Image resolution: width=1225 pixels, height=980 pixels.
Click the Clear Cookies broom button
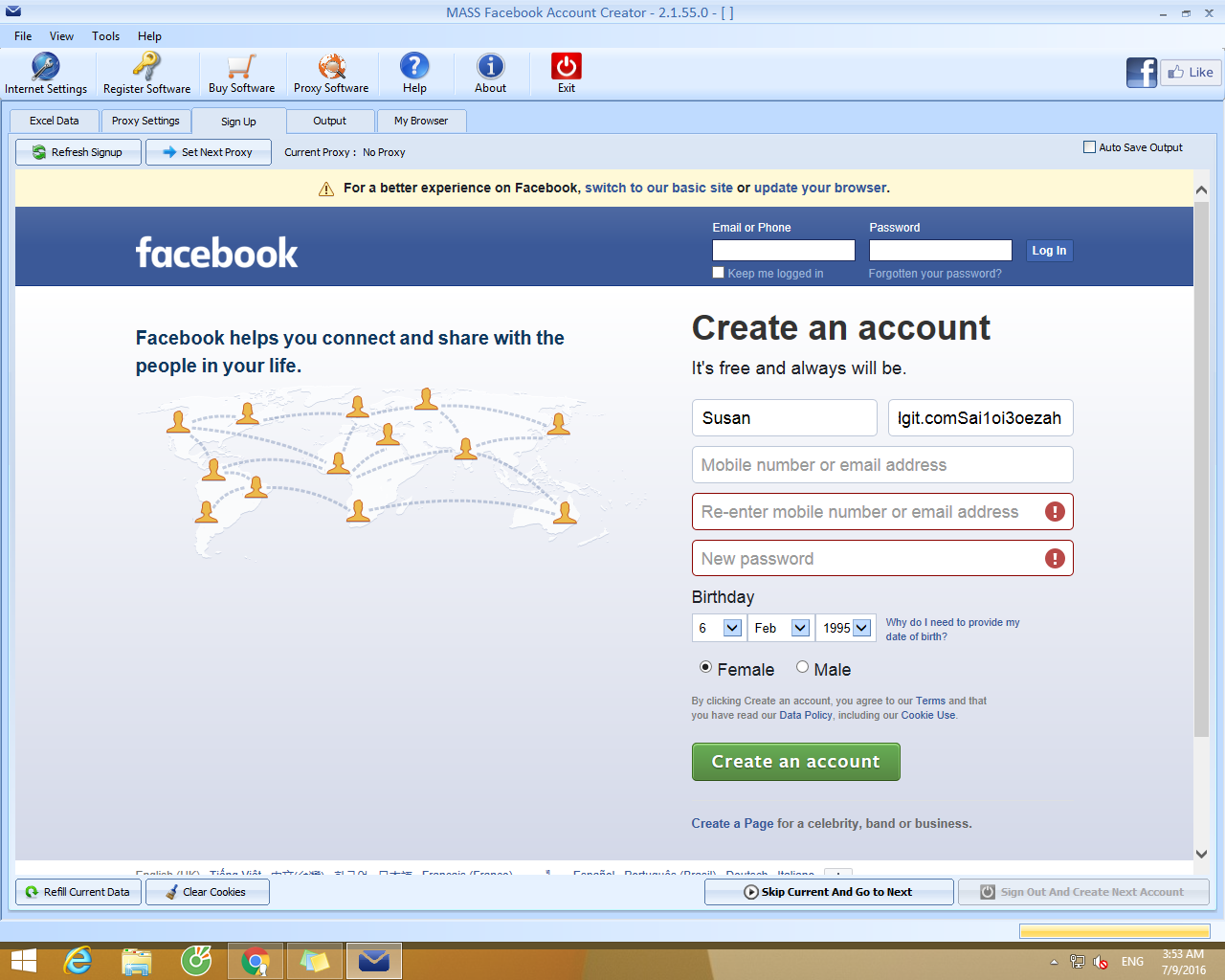pos(208,892)
